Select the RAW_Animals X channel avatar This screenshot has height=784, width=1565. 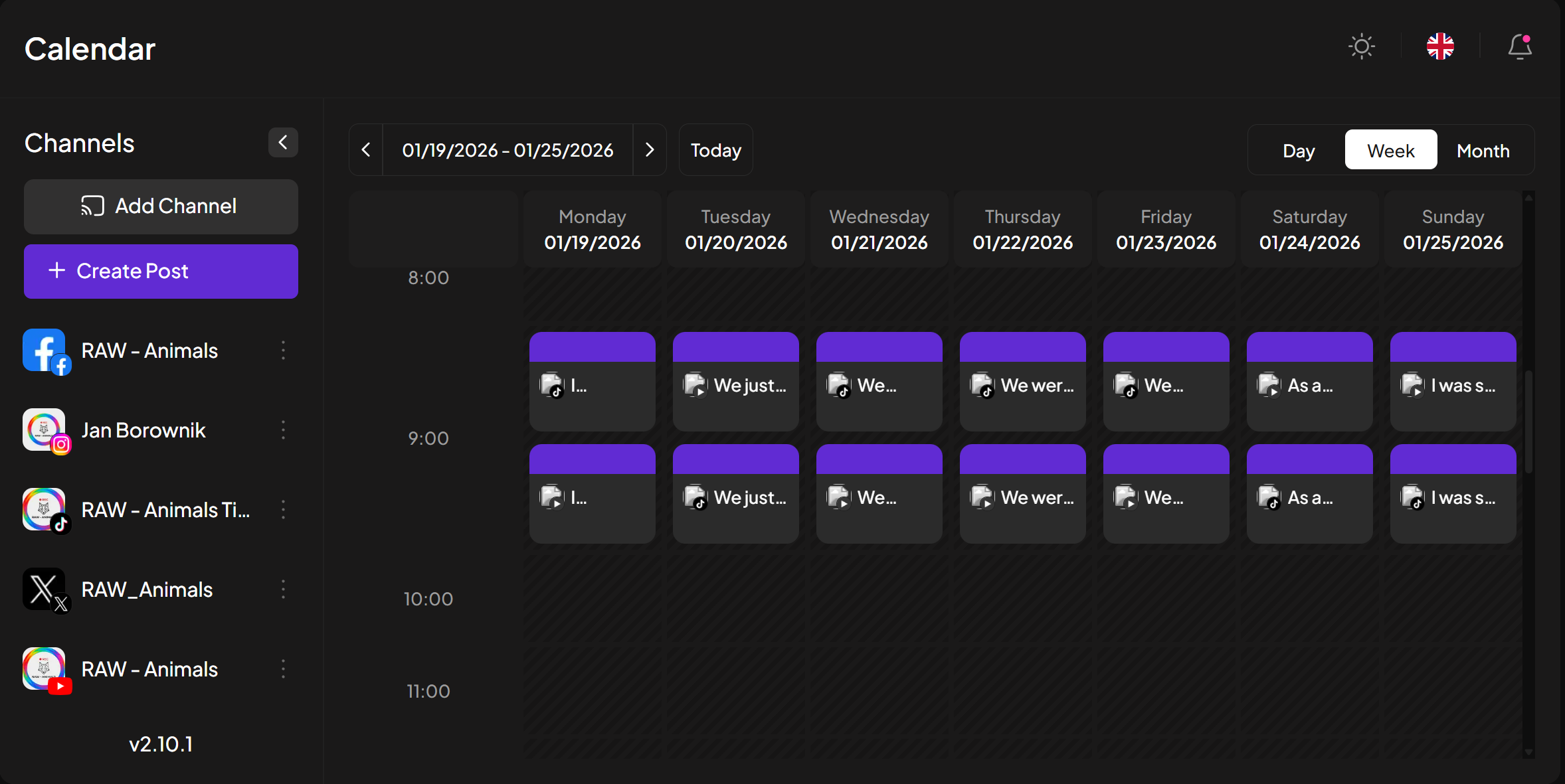pyautogui.click(x=46, y=591)
